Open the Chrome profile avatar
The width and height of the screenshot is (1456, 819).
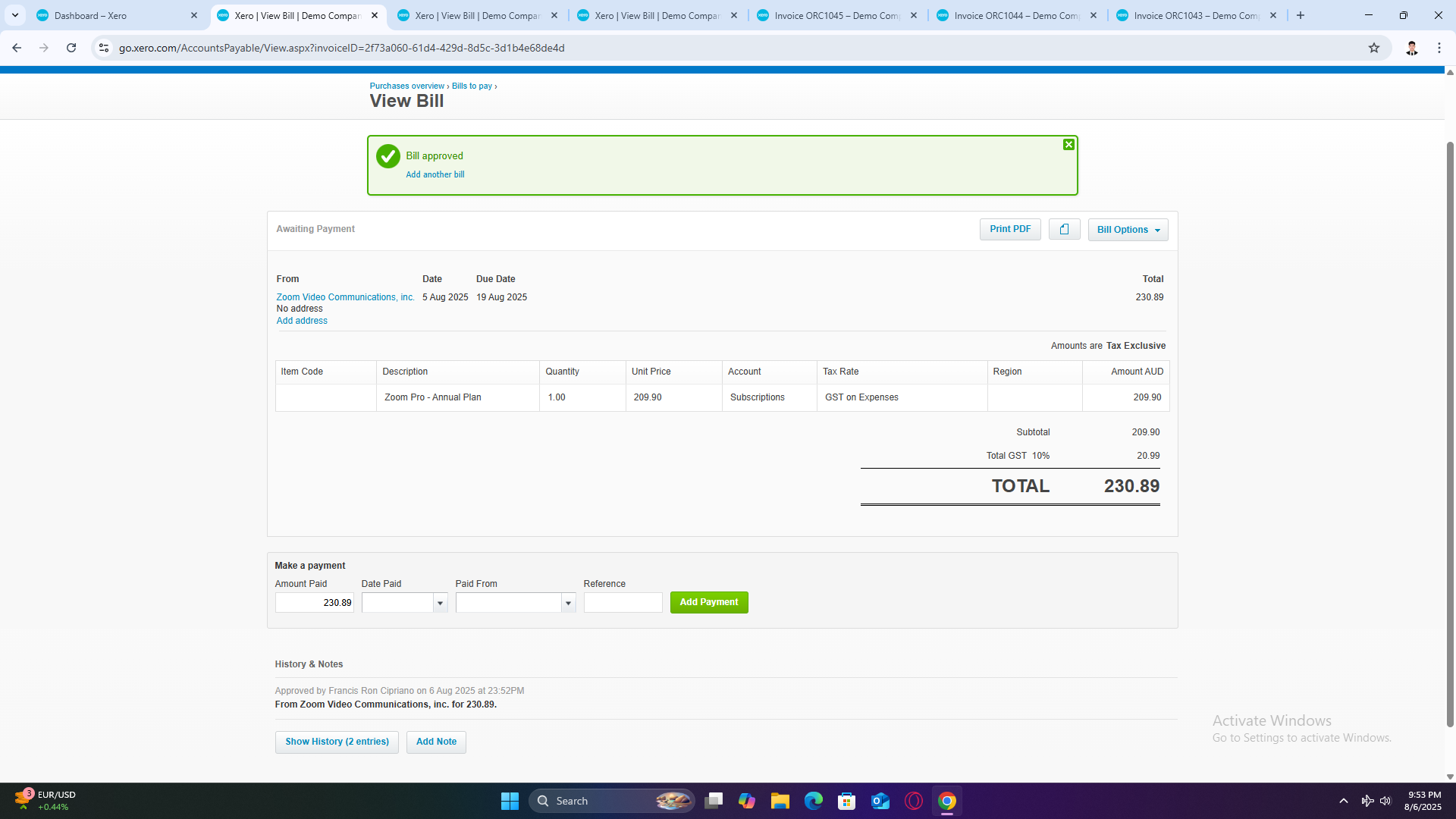[x=1411, y=48]
